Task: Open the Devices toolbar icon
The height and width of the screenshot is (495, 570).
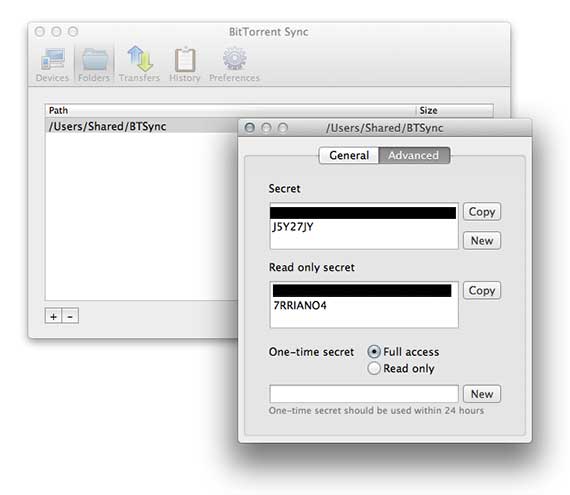Action: [52, 64]
